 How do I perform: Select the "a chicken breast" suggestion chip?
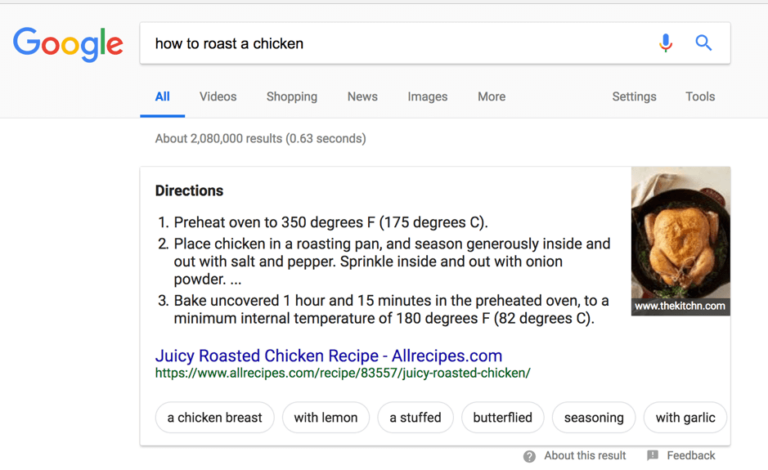pos(215,418)
